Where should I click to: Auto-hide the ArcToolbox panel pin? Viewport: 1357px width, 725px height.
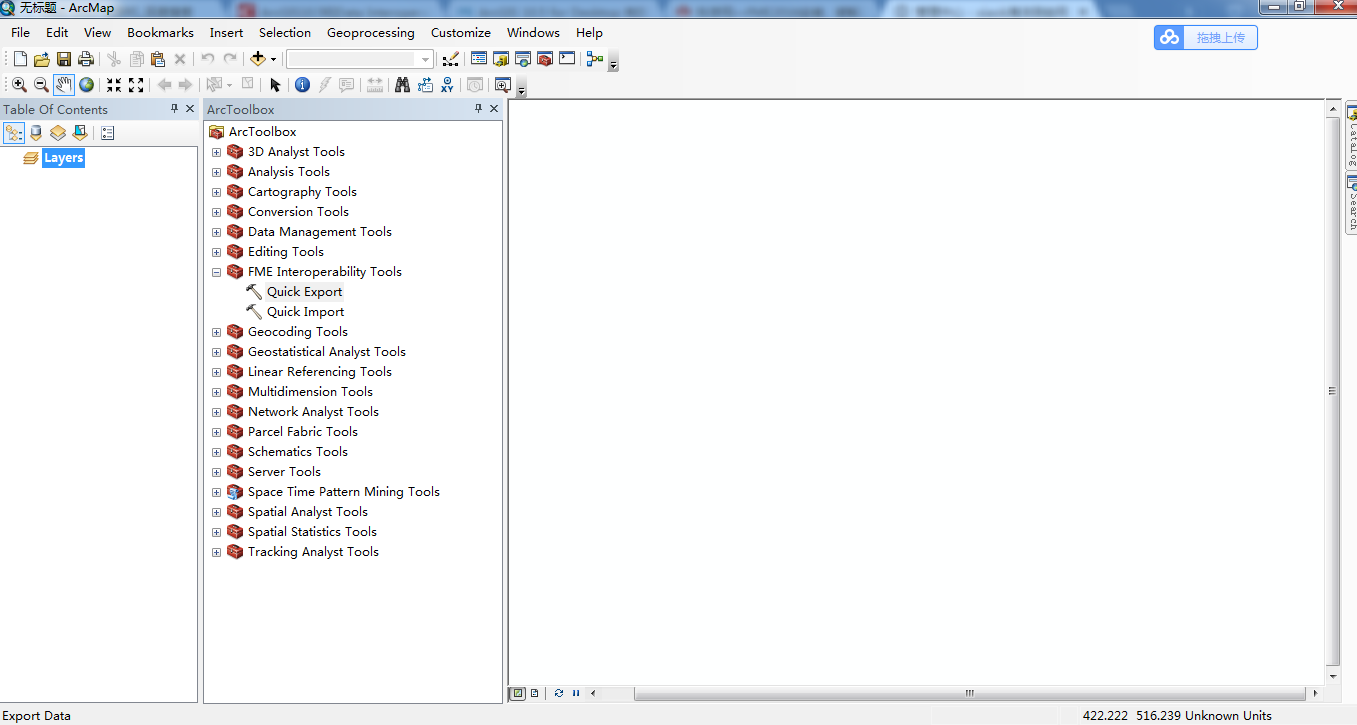478,109
